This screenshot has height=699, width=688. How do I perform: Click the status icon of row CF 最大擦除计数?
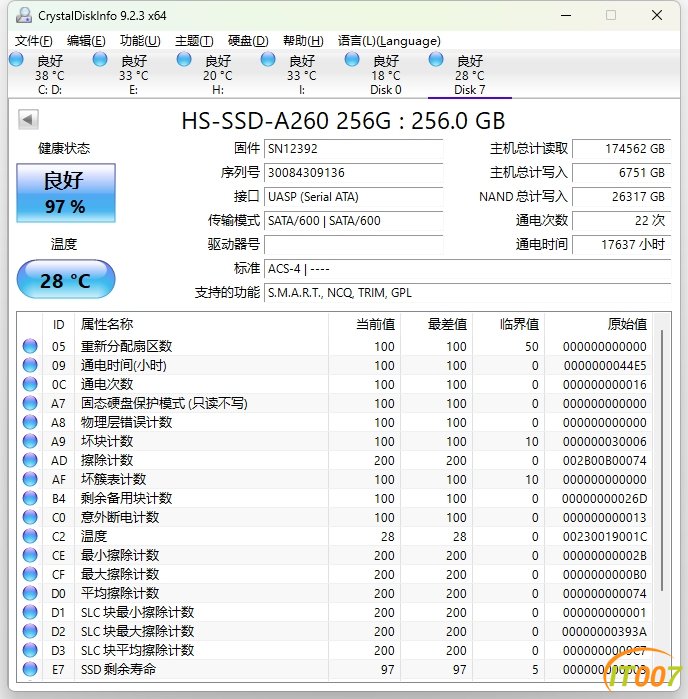(30, 574)
